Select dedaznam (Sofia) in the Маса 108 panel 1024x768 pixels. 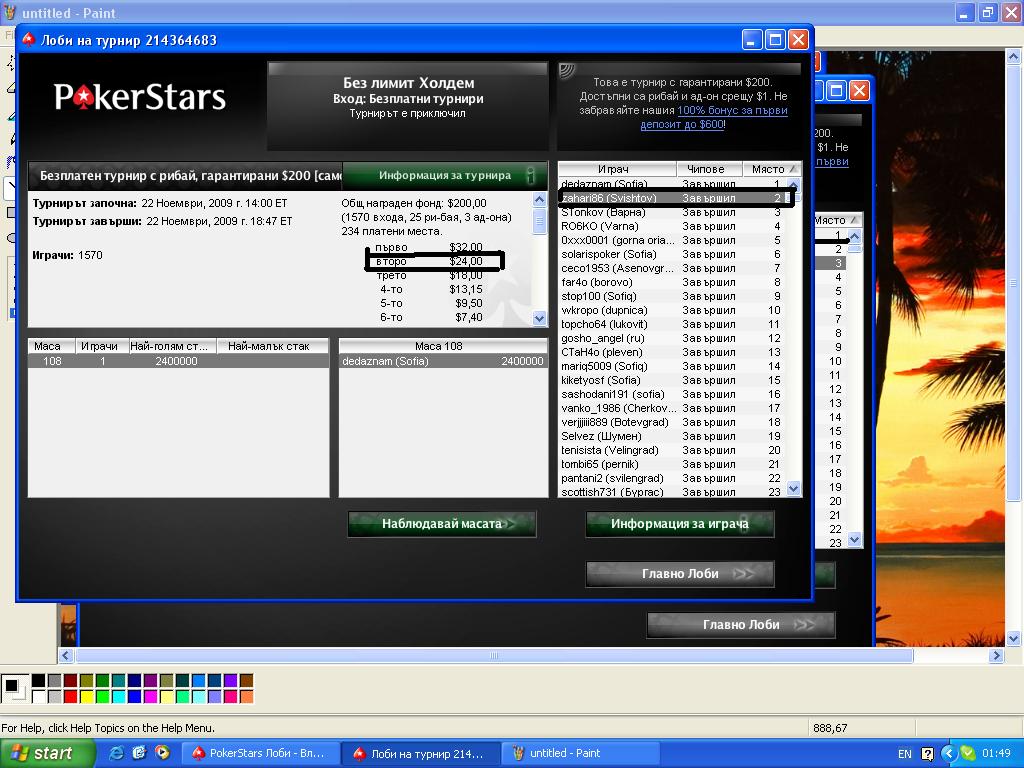pos(443,361)
